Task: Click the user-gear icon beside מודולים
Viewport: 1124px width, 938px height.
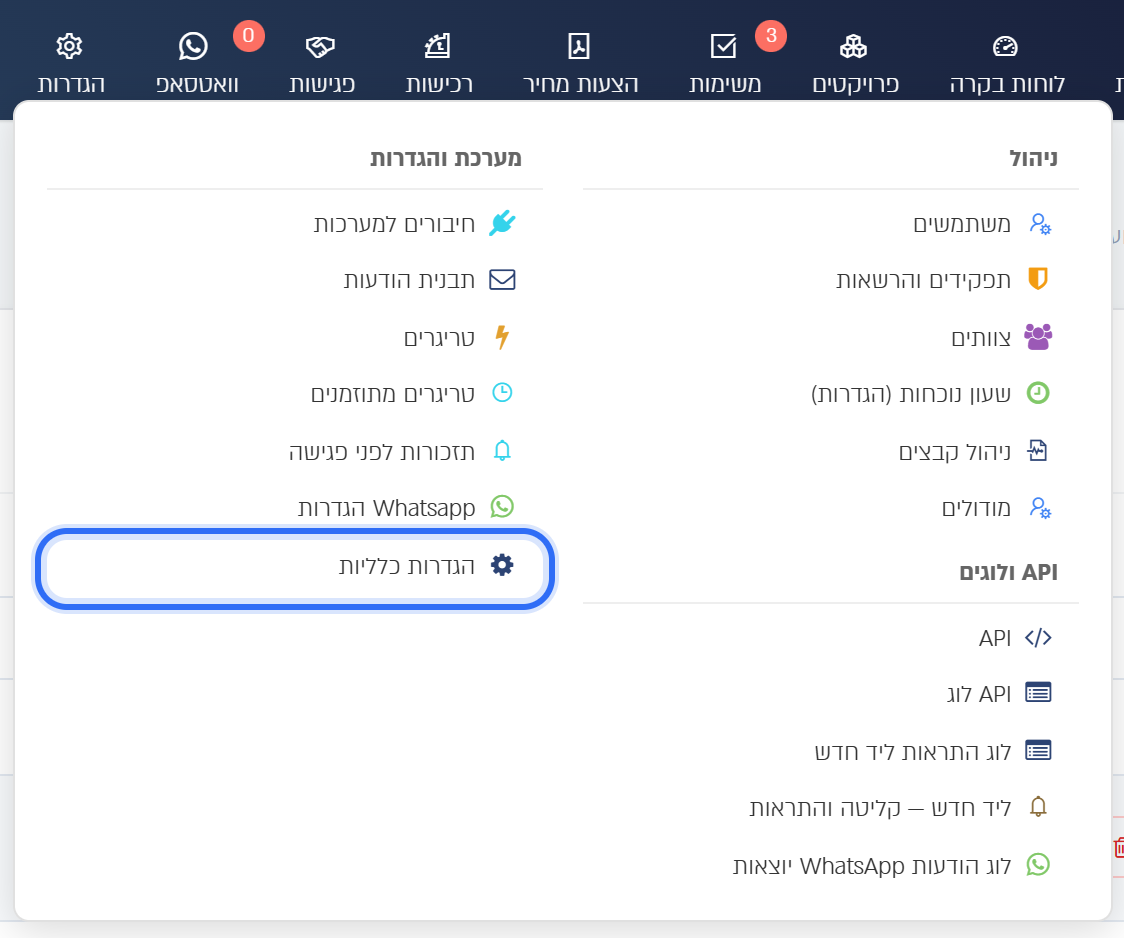Action: tap(1039, 508)
